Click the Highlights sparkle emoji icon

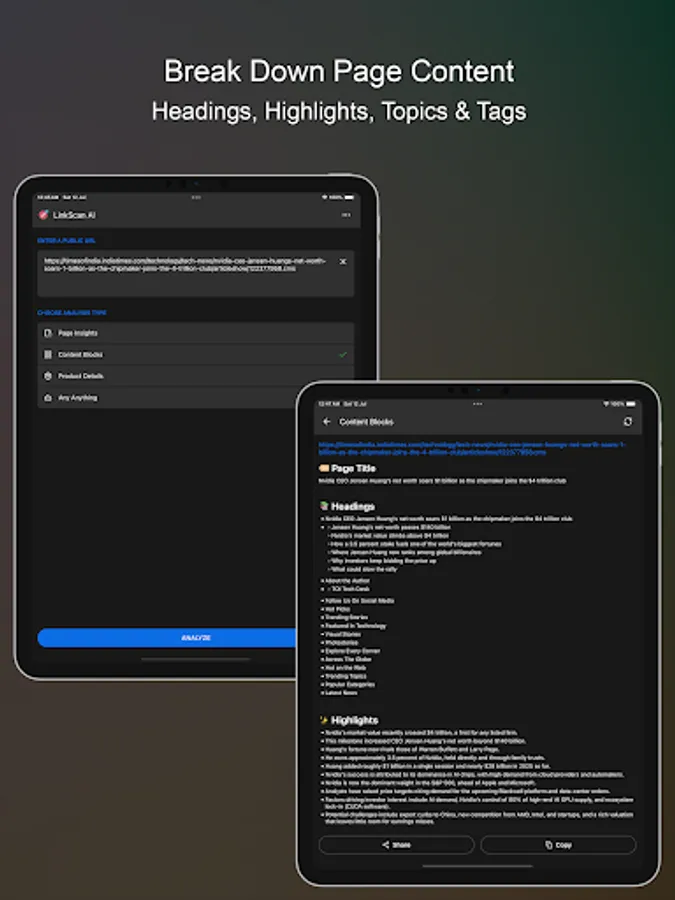[x=324, y=720]
